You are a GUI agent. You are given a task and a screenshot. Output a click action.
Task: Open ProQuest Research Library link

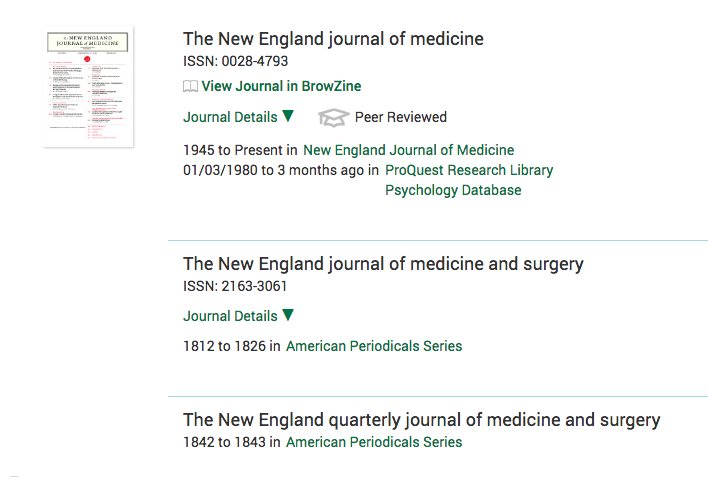click(469, 170)
